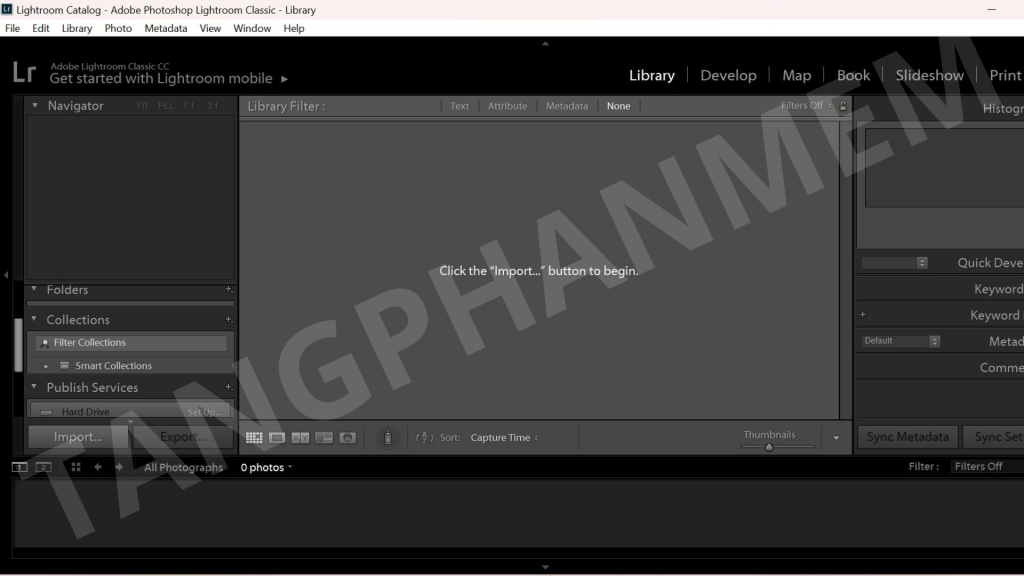Click the Sync Metadata button

[x=907, y=437]
